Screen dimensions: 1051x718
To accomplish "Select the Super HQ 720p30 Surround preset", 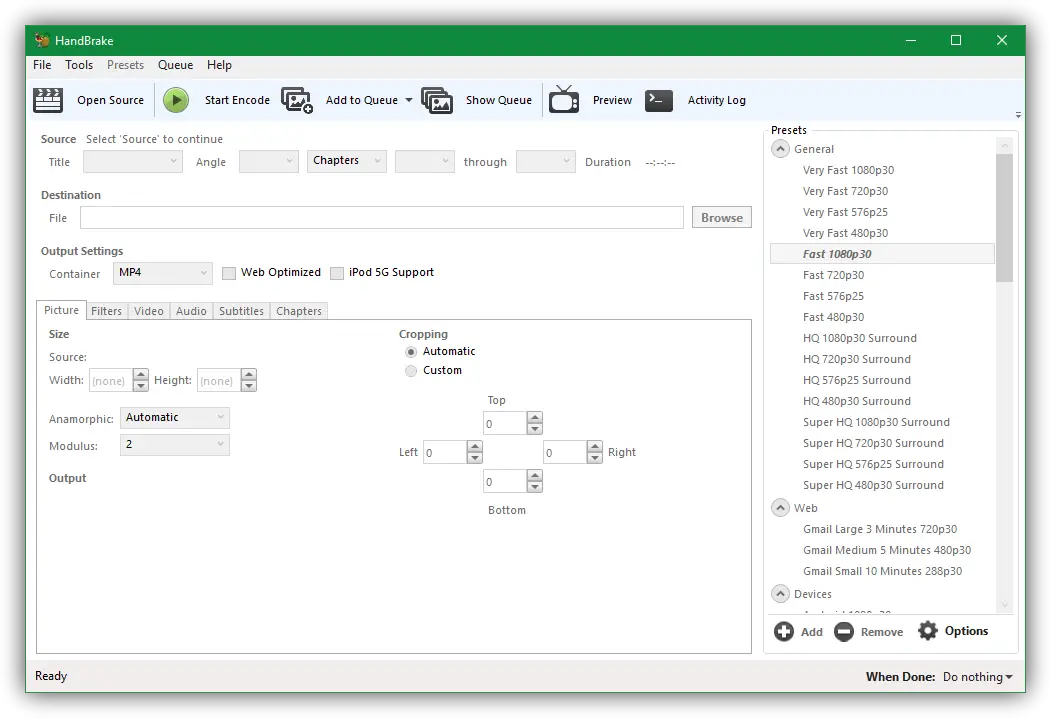I will (873, 443).
